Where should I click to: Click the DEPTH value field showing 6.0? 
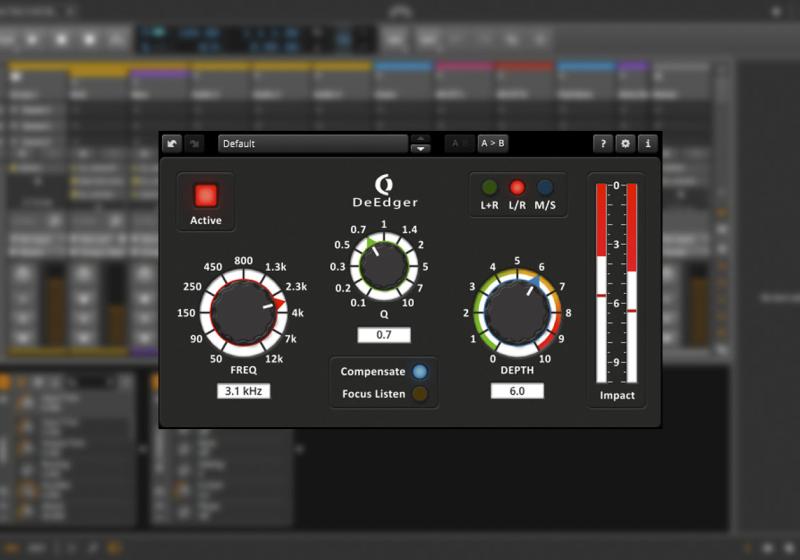pos(517,391)
